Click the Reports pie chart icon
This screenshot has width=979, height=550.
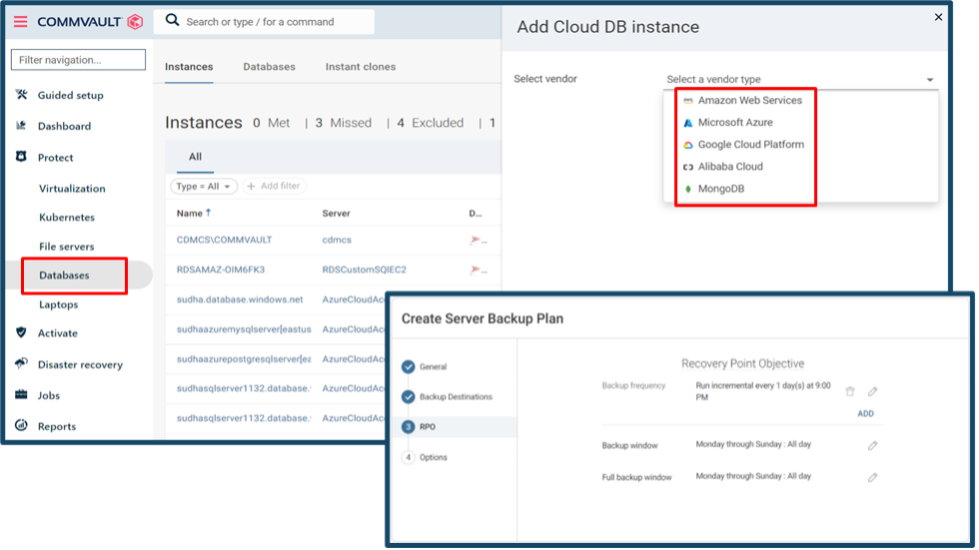tap(21, 426)
